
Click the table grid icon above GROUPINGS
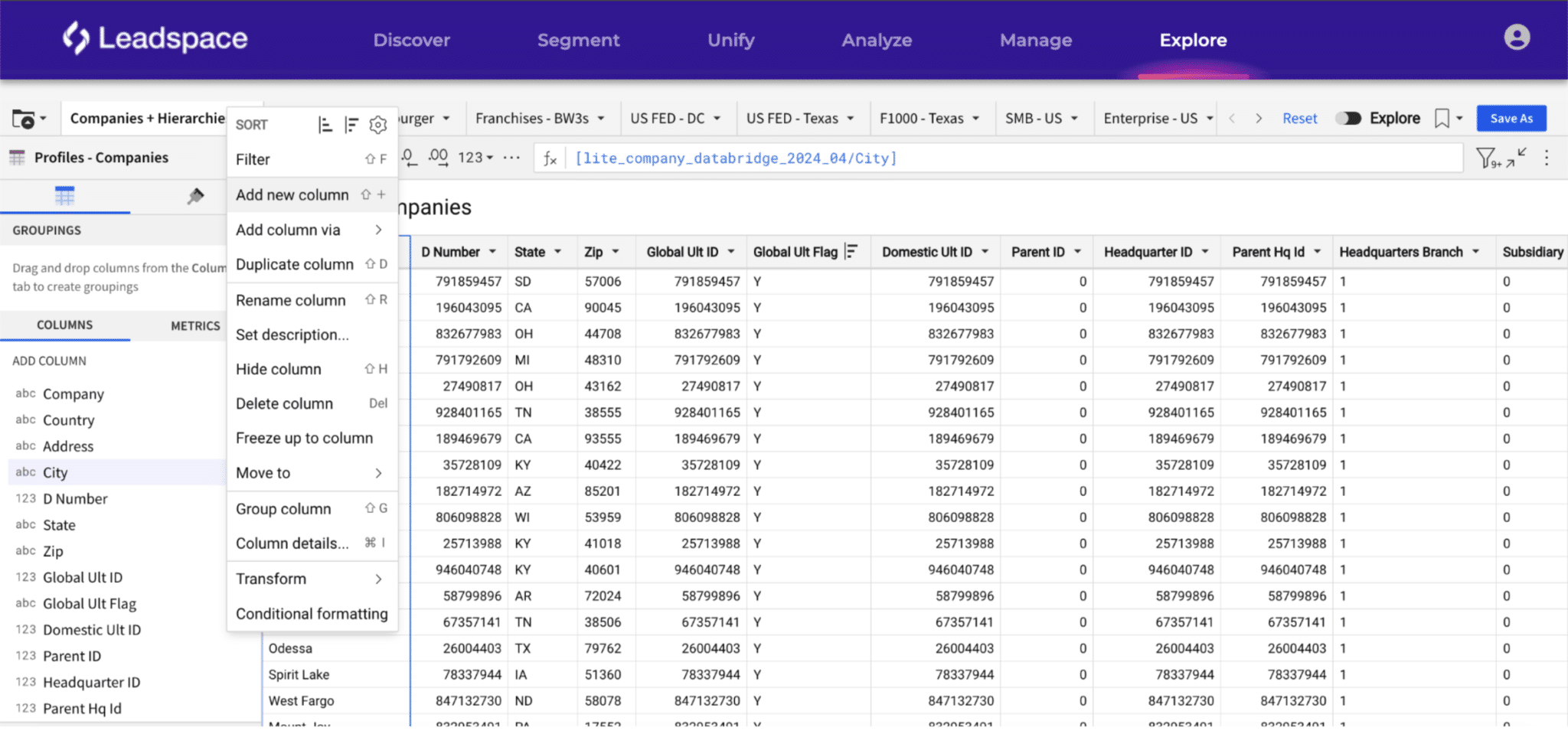point(66,196)
